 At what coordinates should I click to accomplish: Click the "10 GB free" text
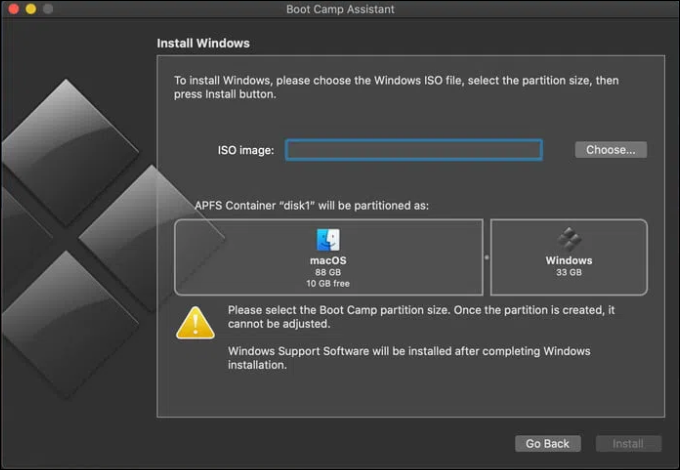(328, 284)
